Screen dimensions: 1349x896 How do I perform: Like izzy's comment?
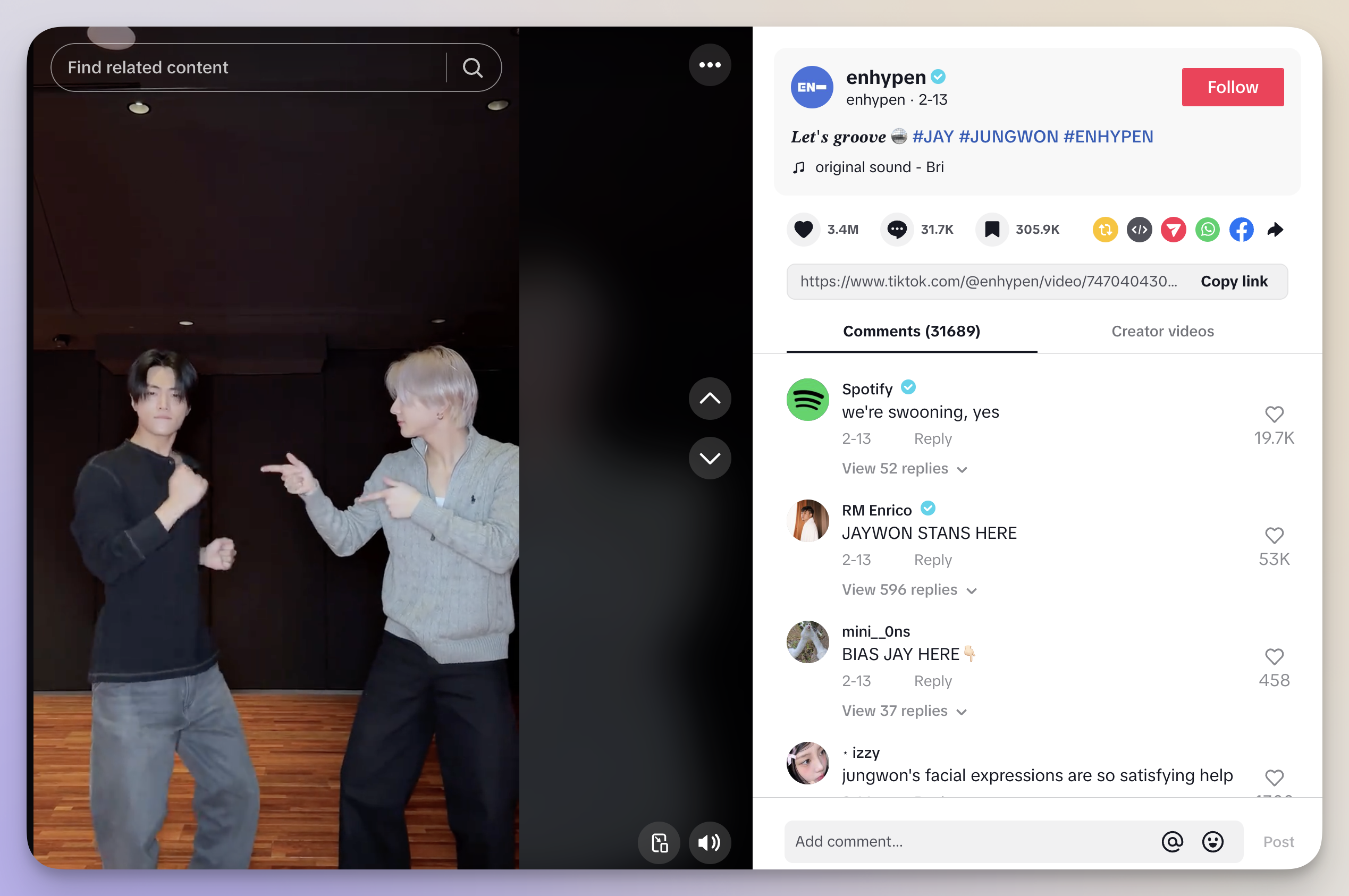1274,777
